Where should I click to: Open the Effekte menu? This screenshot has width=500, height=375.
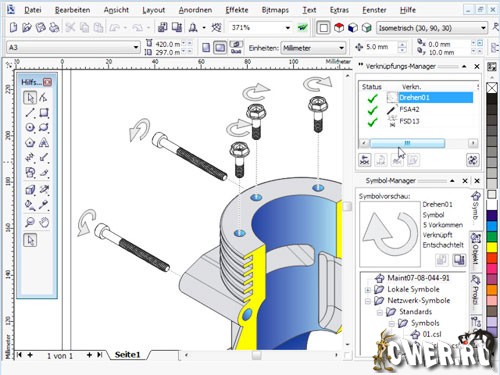[237, 10]
